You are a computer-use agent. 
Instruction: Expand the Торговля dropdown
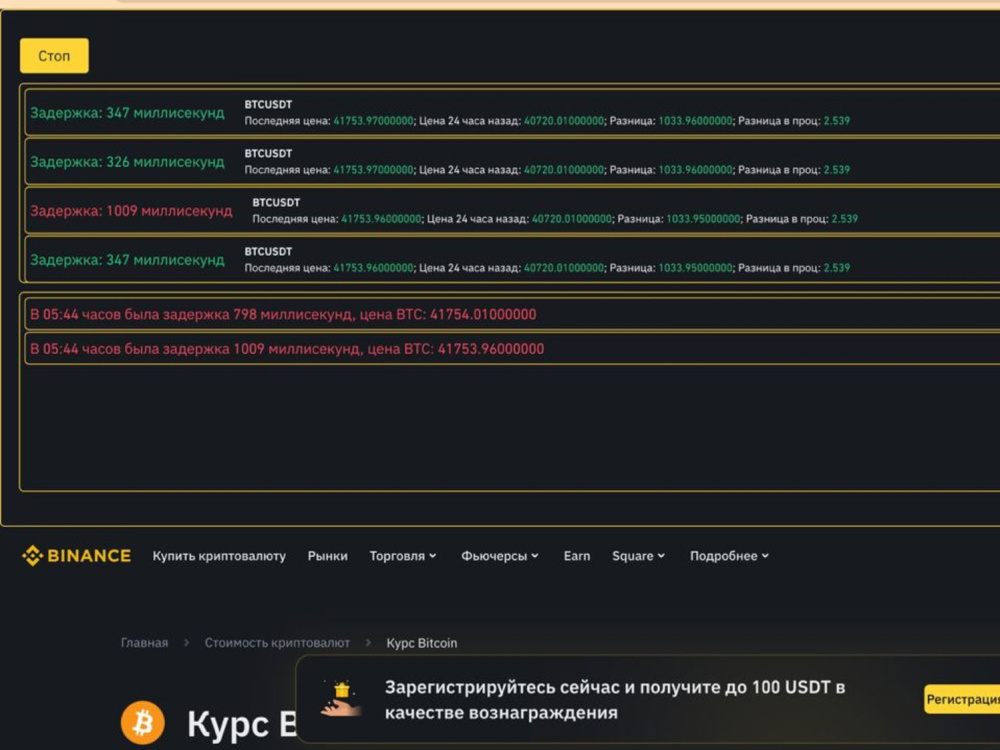tap(403, 556)
